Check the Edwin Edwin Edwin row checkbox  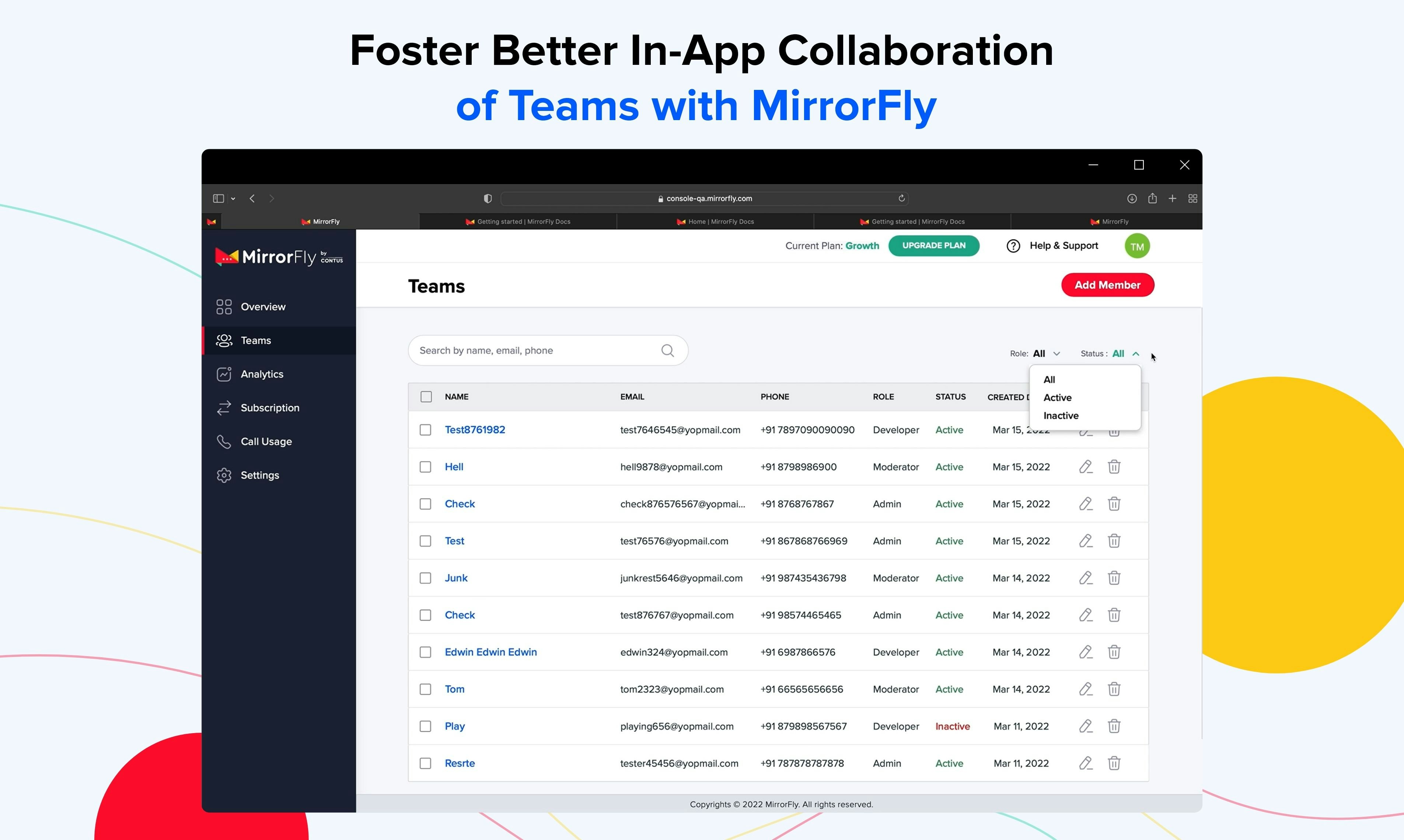click(425, 652)
